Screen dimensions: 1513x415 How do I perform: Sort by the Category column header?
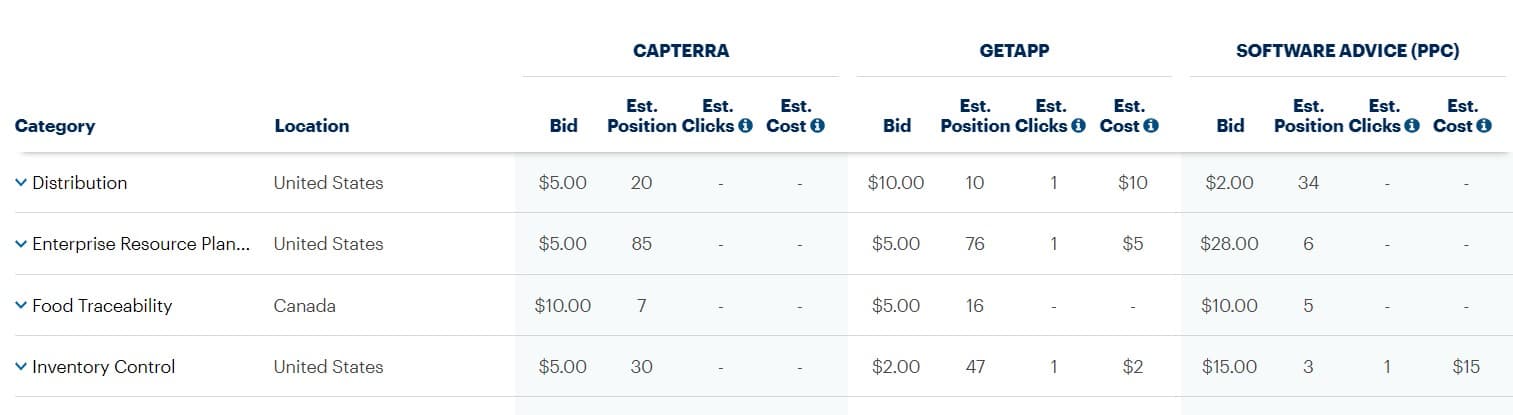click(55, 126)
